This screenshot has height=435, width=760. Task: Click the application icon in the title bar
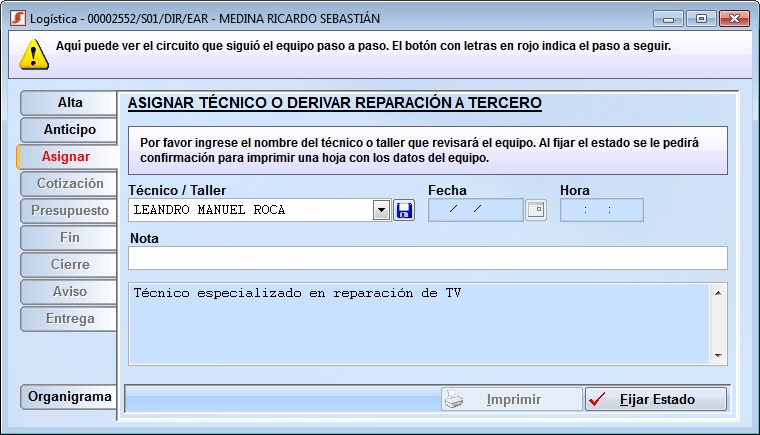[x=16, y=18]
